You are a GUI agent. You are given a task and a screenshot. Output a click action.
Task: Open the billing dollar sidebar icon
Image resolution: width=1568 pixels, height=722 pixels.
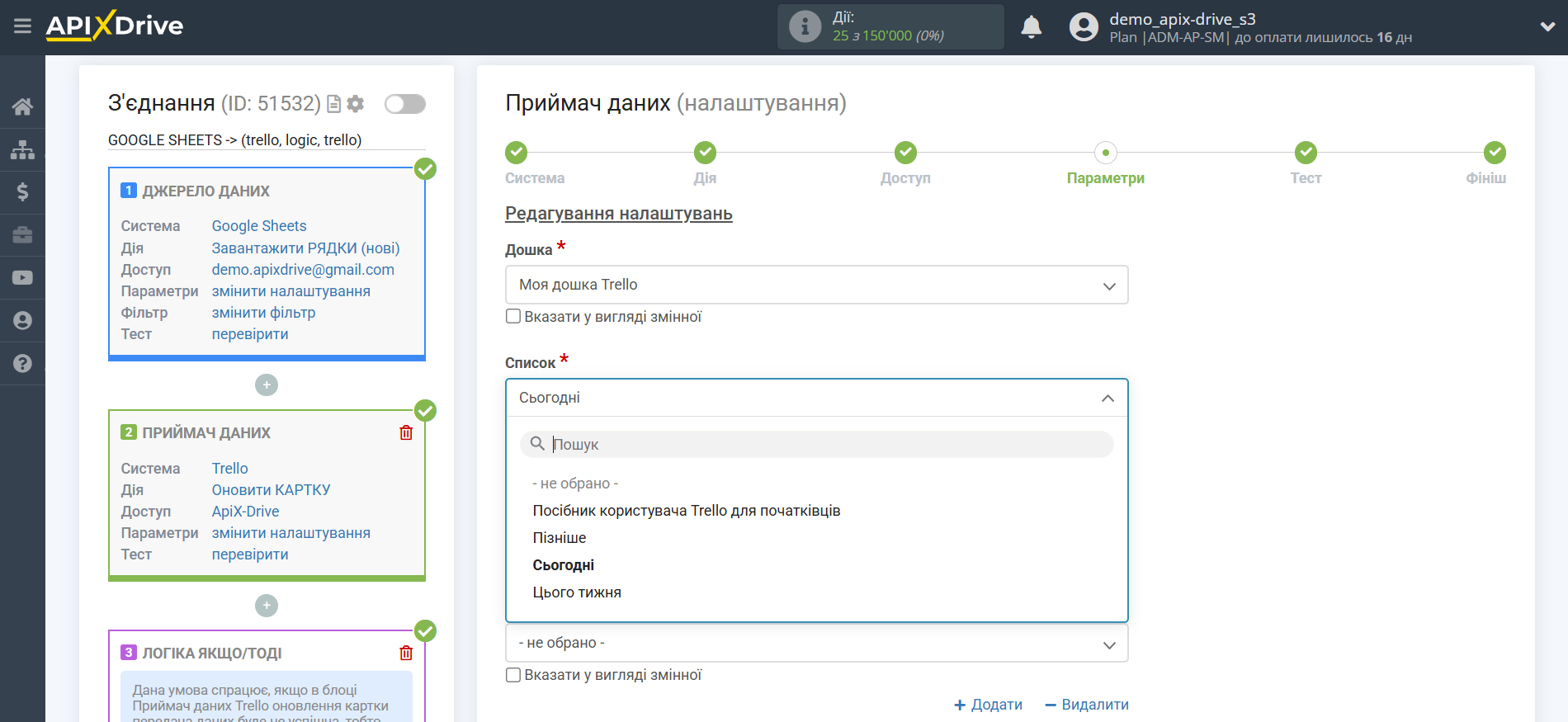pyautogui.click(x=22, y=192)
